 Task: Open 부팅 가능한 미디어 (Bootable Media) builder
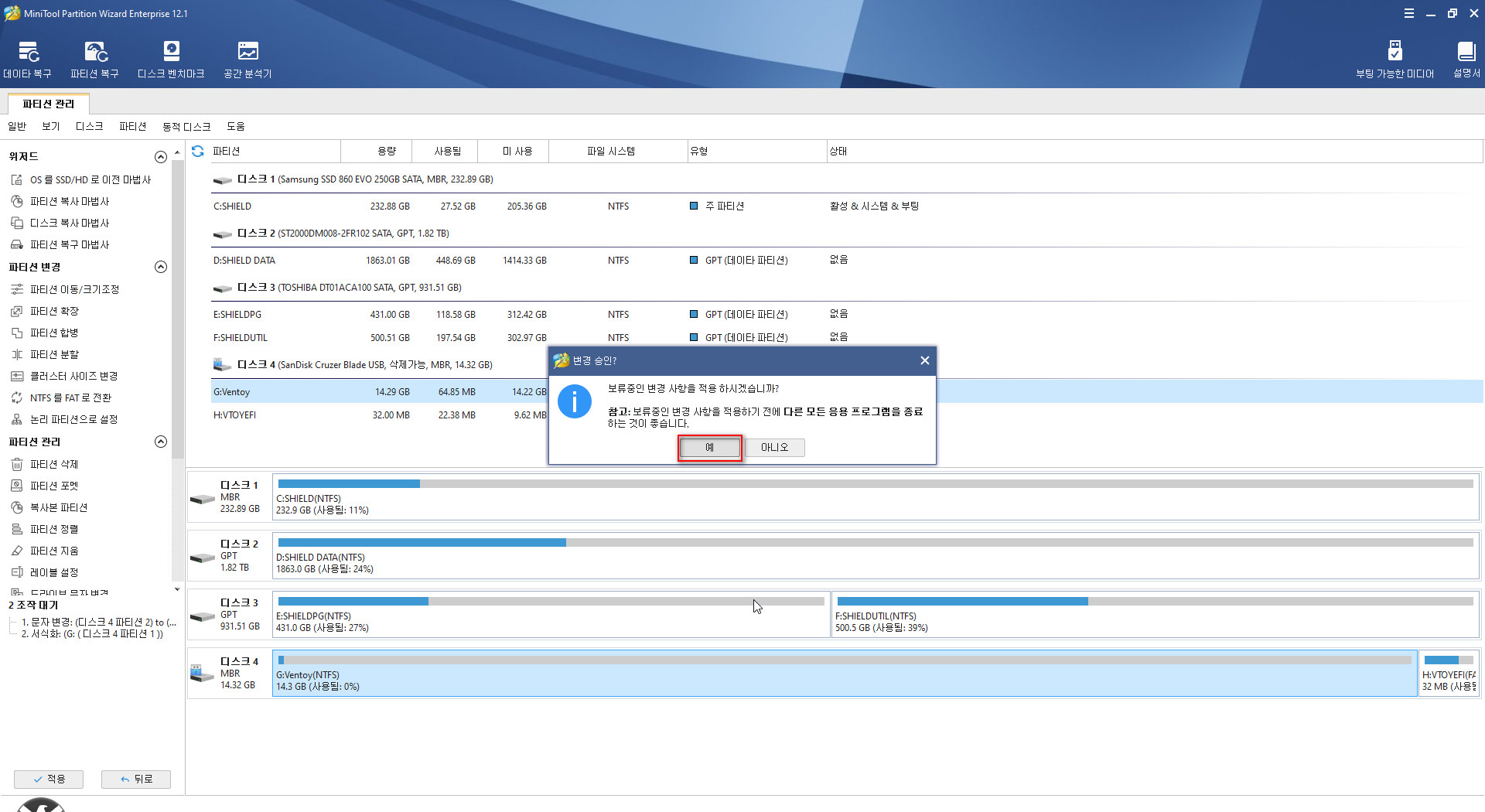1395,60
